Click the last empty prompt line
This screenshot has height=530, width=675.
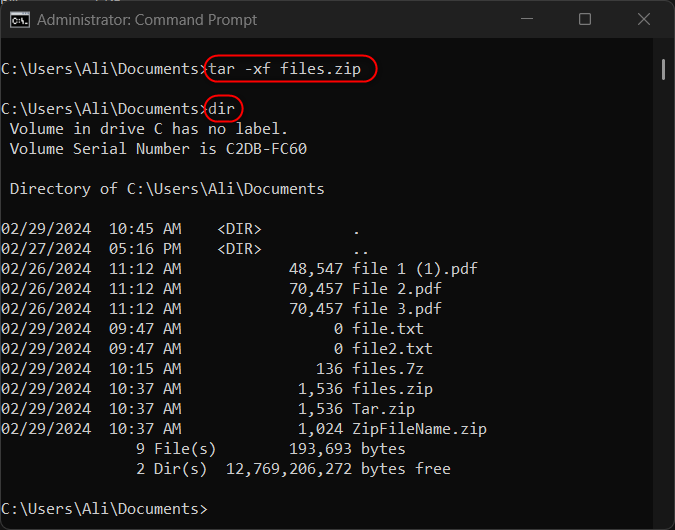tap(105, 509)
